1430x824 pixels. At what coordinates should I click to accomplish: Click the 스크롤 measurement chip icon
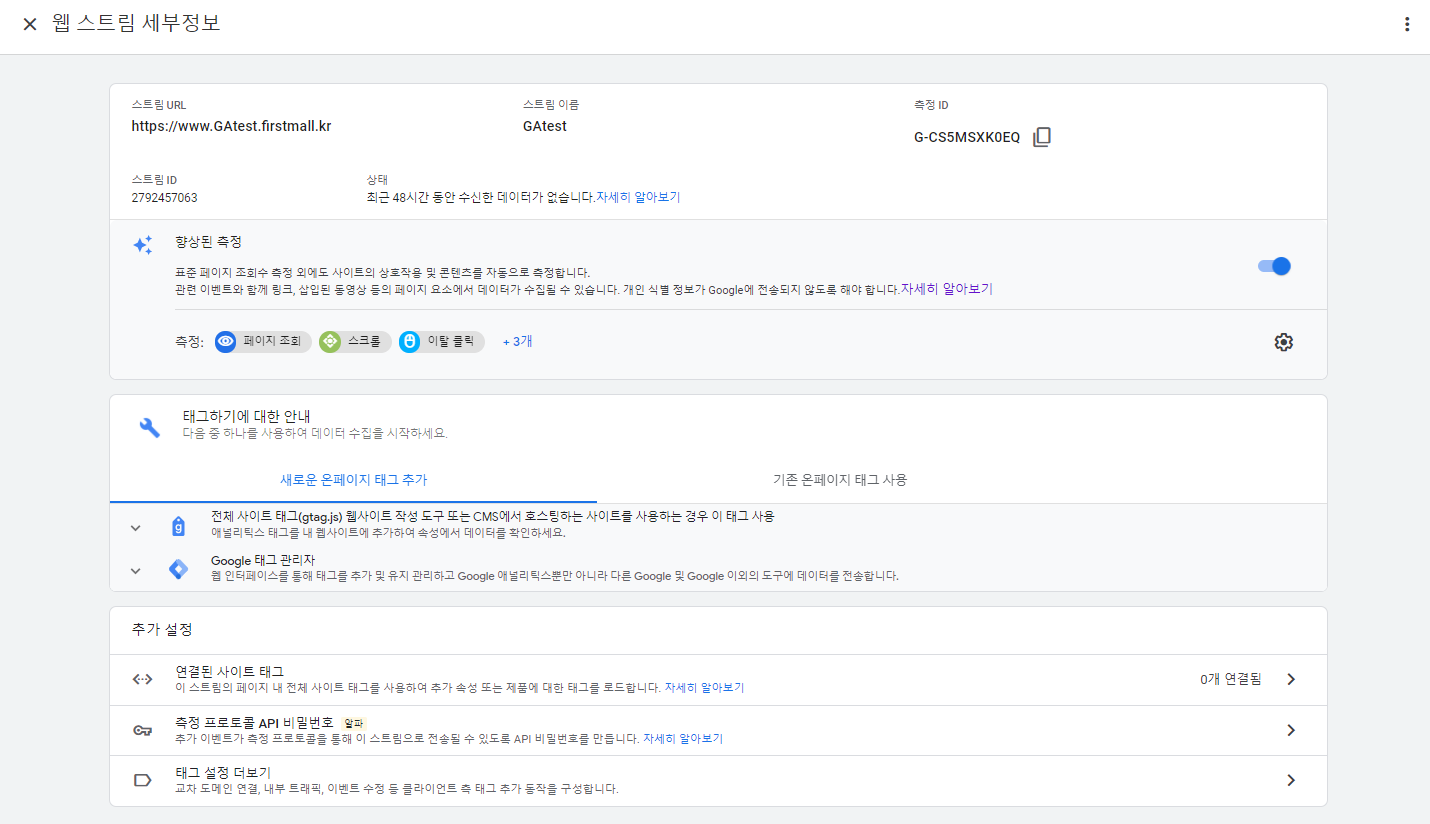tap(330, 342)
